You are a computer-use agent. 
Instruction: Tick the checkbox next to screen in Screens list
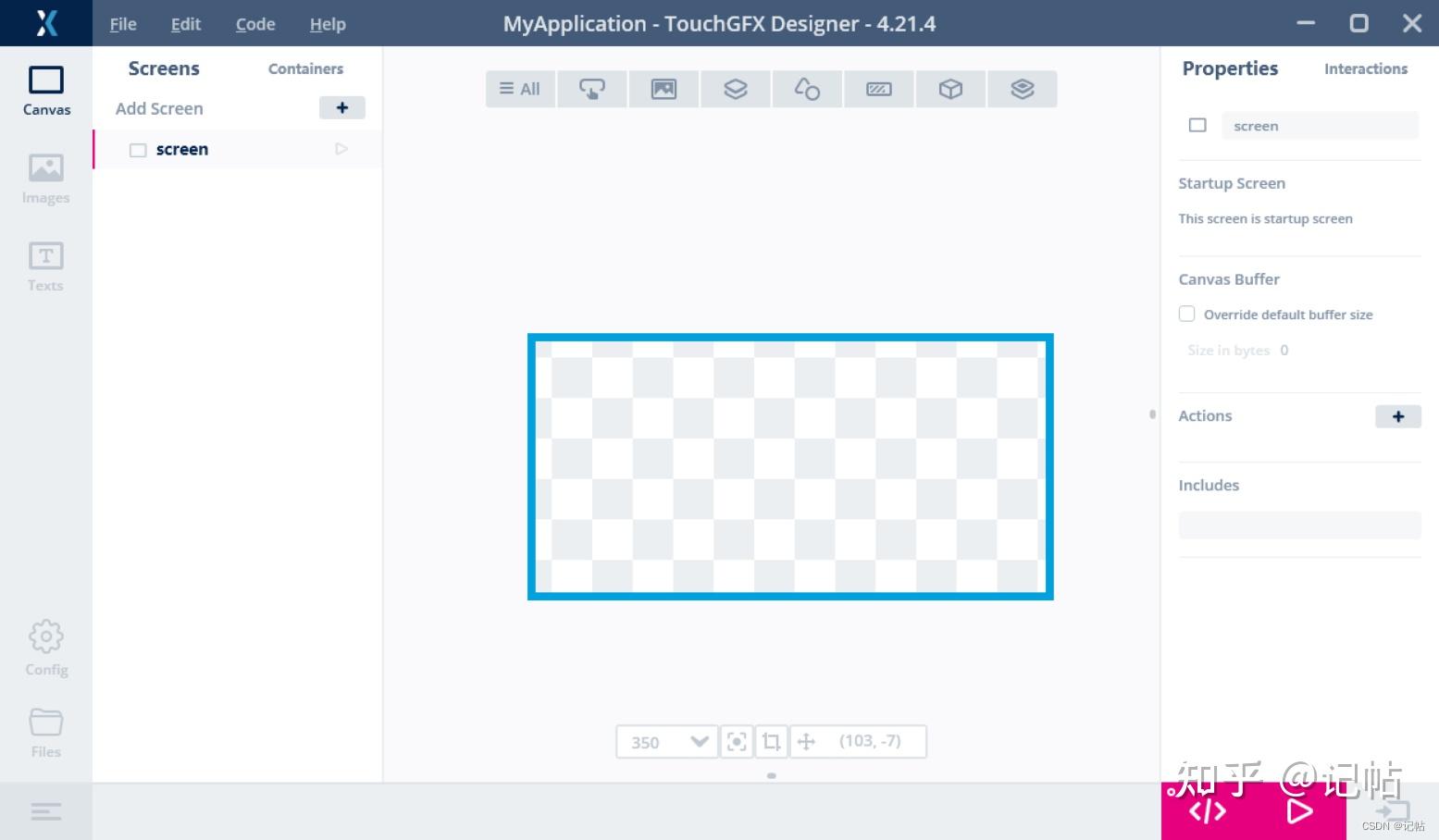(x=138, y=149)
